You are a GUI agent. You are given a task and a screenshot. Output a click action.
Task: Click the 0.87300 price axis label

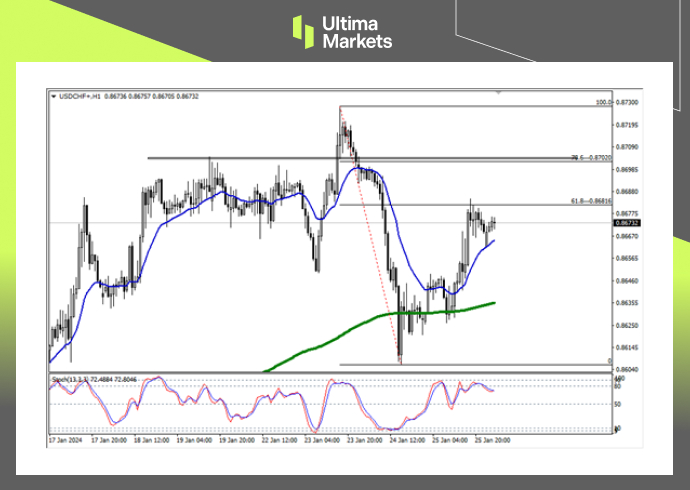click(x=629, y=103)
